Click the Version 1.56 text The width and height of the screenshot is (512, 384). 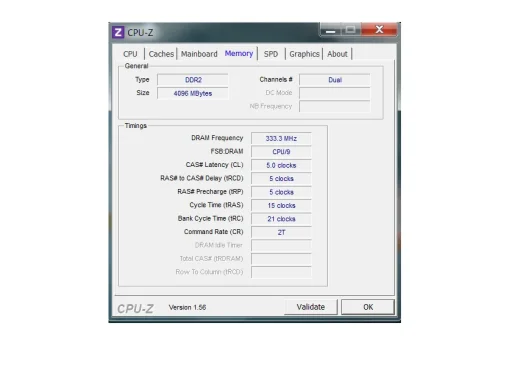click(x=187, y=307)
